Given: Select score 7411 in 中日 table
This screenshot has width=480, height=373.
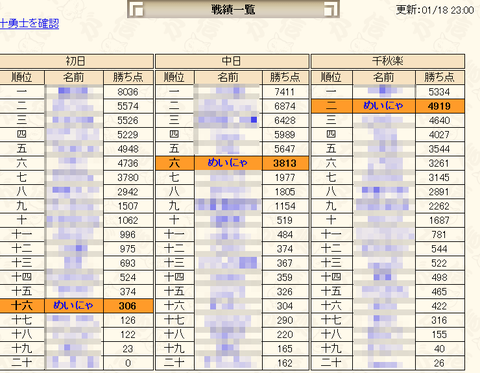Looking at the screenshot, I should [285, 92].
